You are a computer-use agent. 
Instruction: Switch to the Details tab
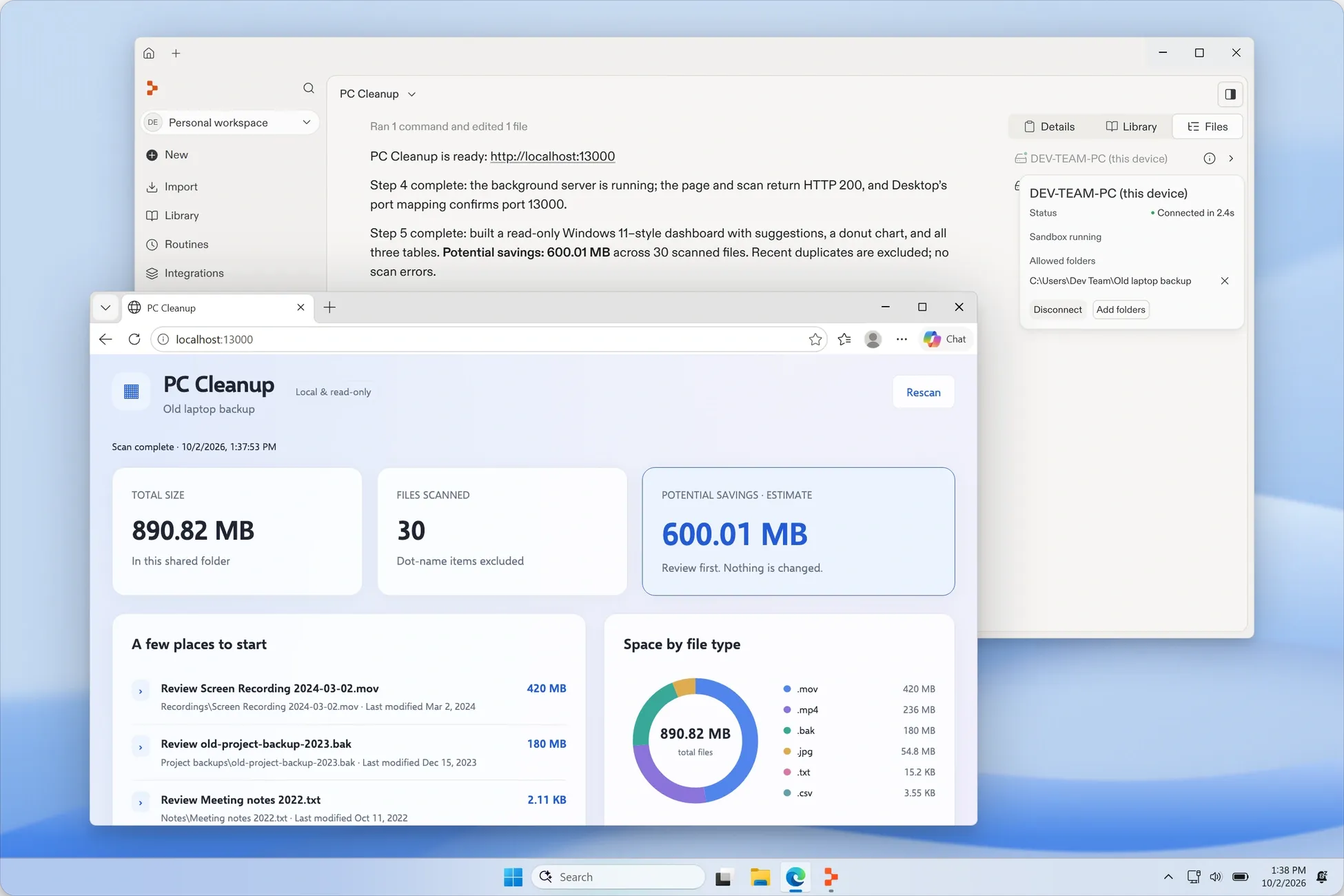pos(1050,126)
